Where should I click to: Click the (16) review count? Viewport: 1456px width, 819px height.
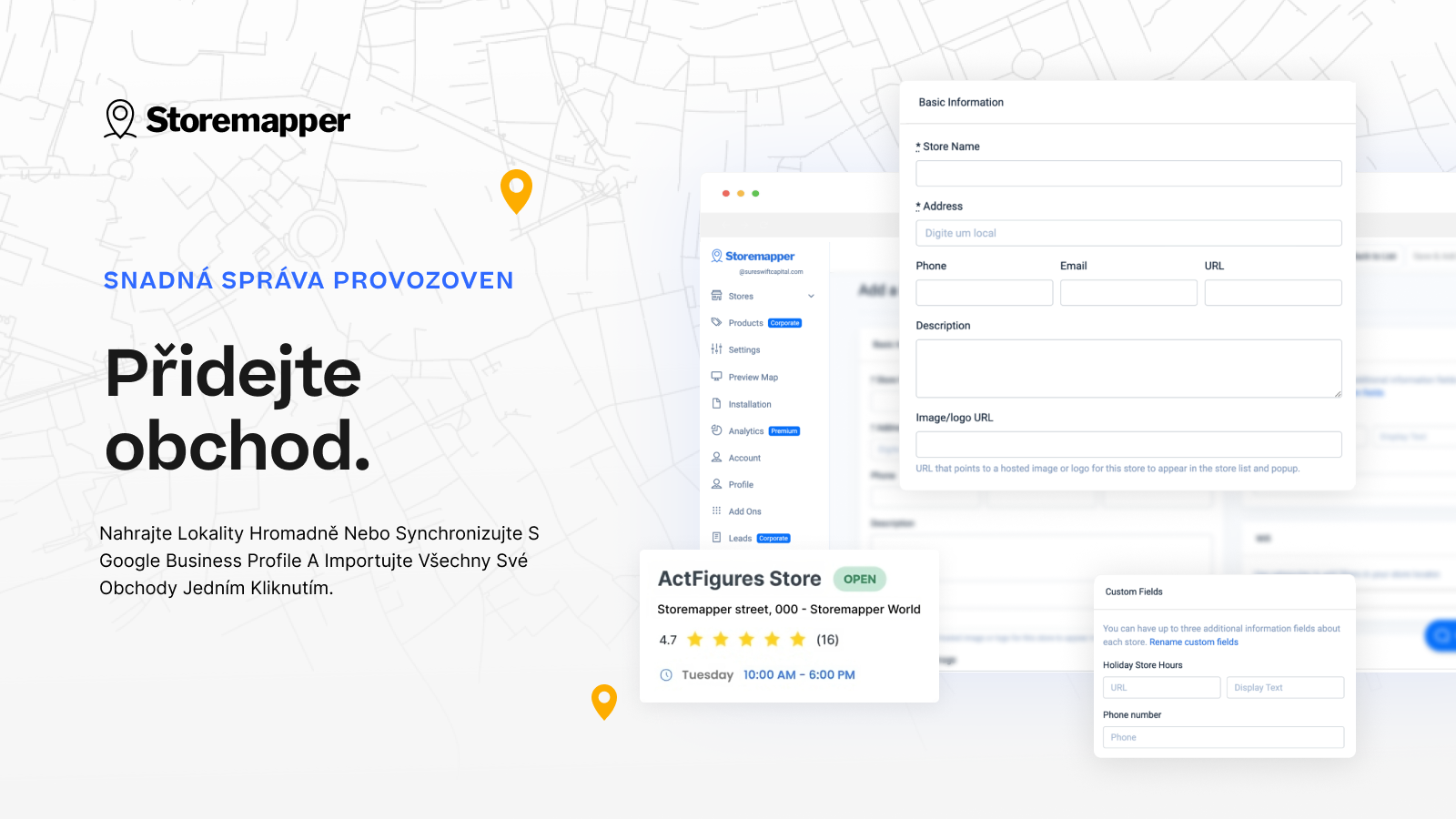[827, 640]
